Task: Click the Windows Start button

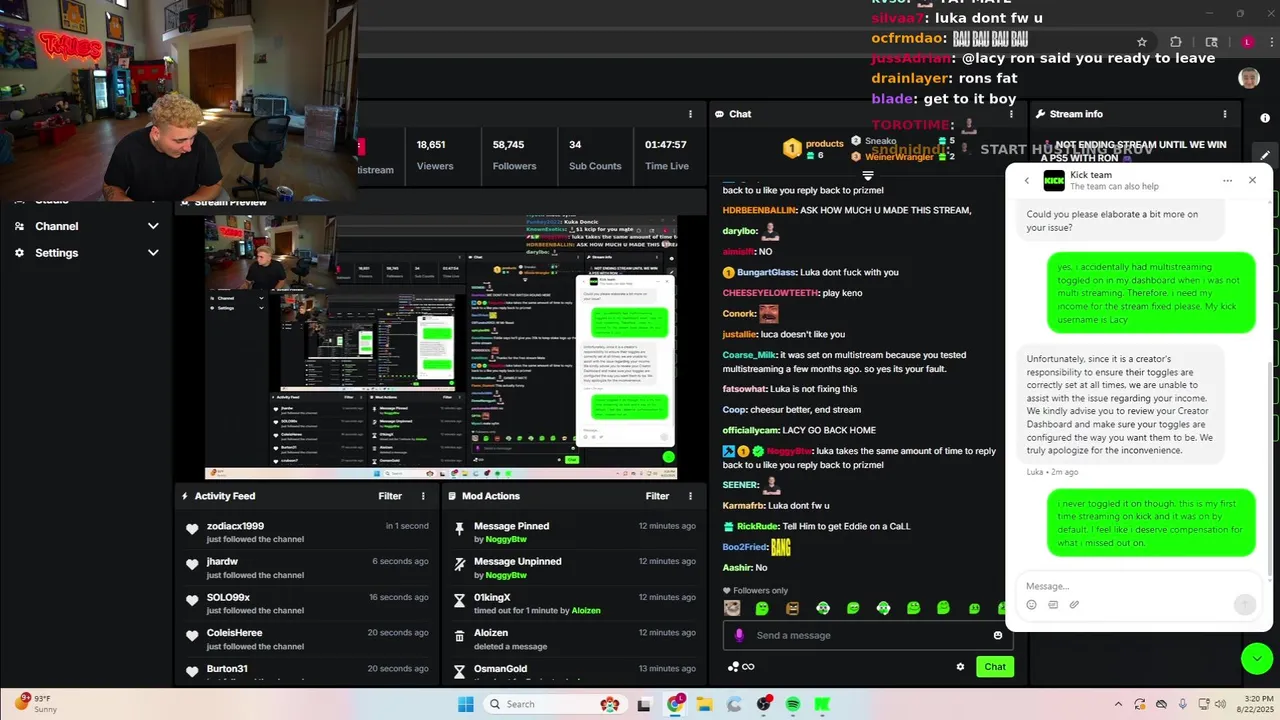Action: click(466, 704)
